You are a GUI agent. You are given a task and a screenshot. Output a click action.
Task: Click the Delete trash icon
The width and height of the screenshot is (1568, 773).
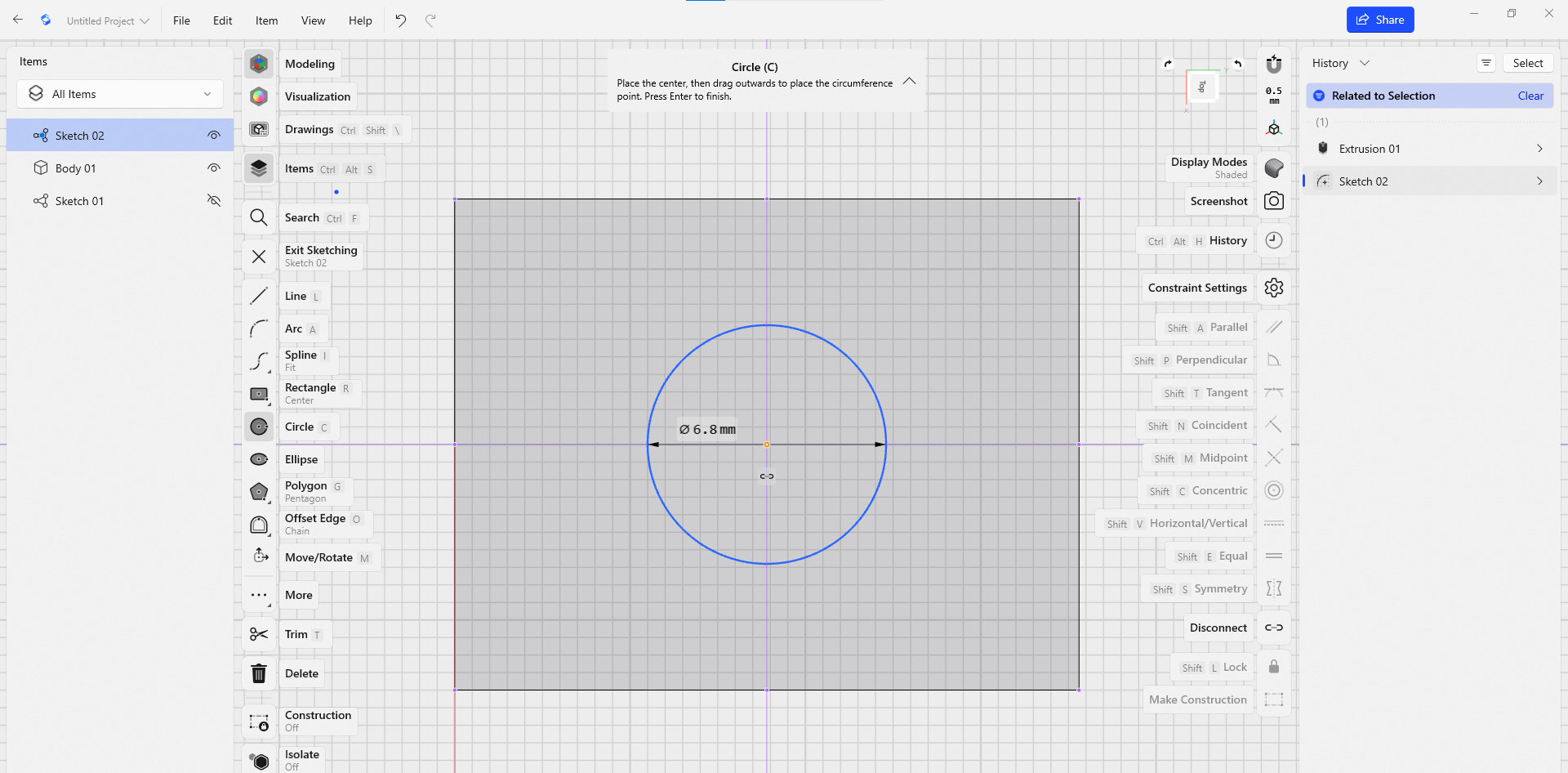pyautogui.click(x=259, y=673)
